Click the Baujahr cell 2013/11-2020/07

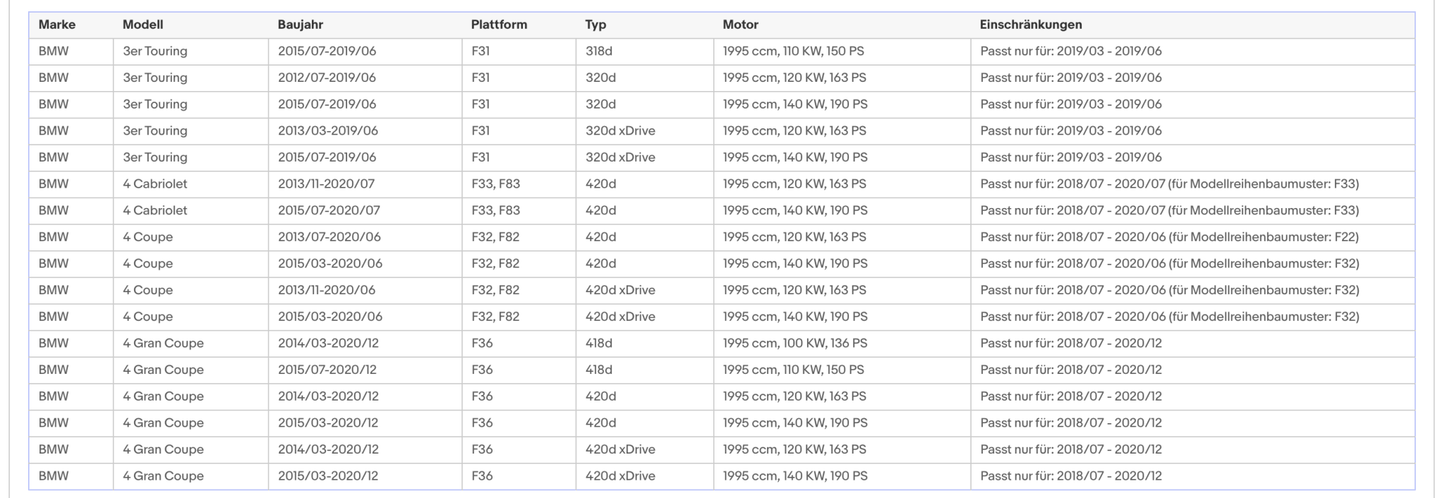pyautogui.click(x=327, y=184)
